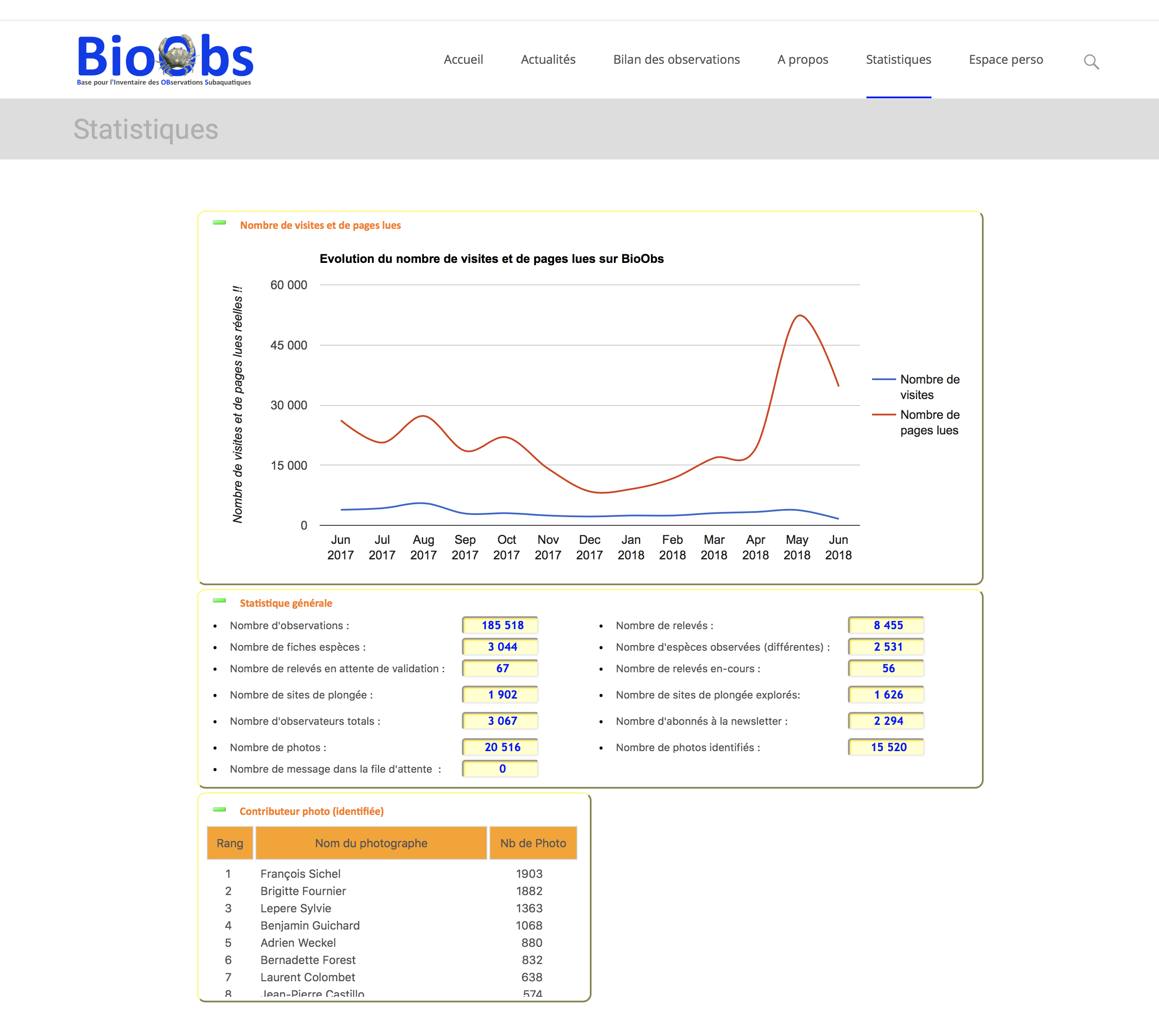Click the 'Bernadette Forest' name

click(x=308, y=960)
